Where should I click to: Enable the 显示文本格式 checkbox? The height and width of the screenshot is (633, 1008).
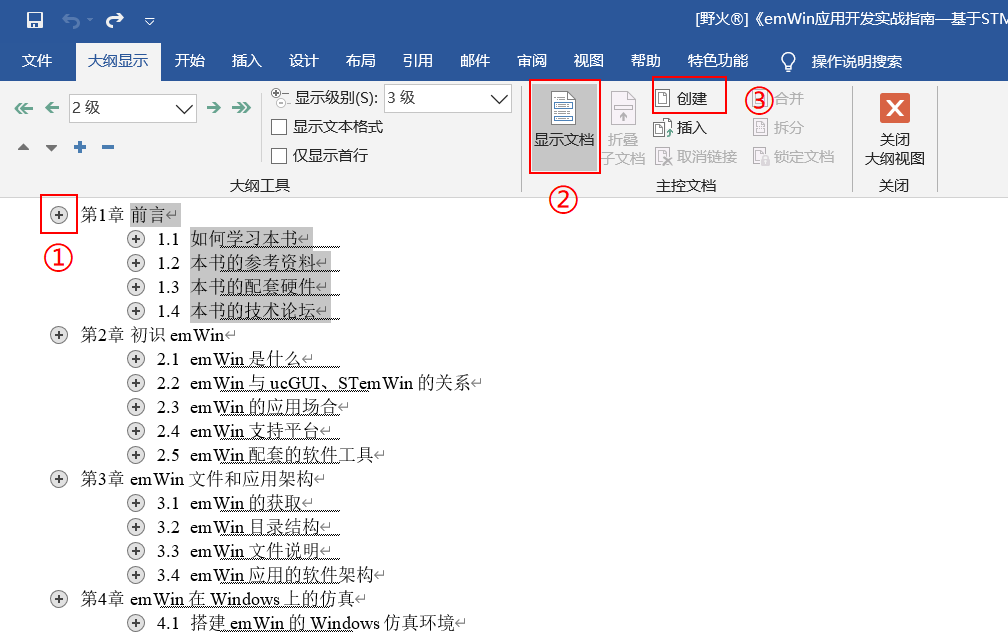[x=280, y=127]
